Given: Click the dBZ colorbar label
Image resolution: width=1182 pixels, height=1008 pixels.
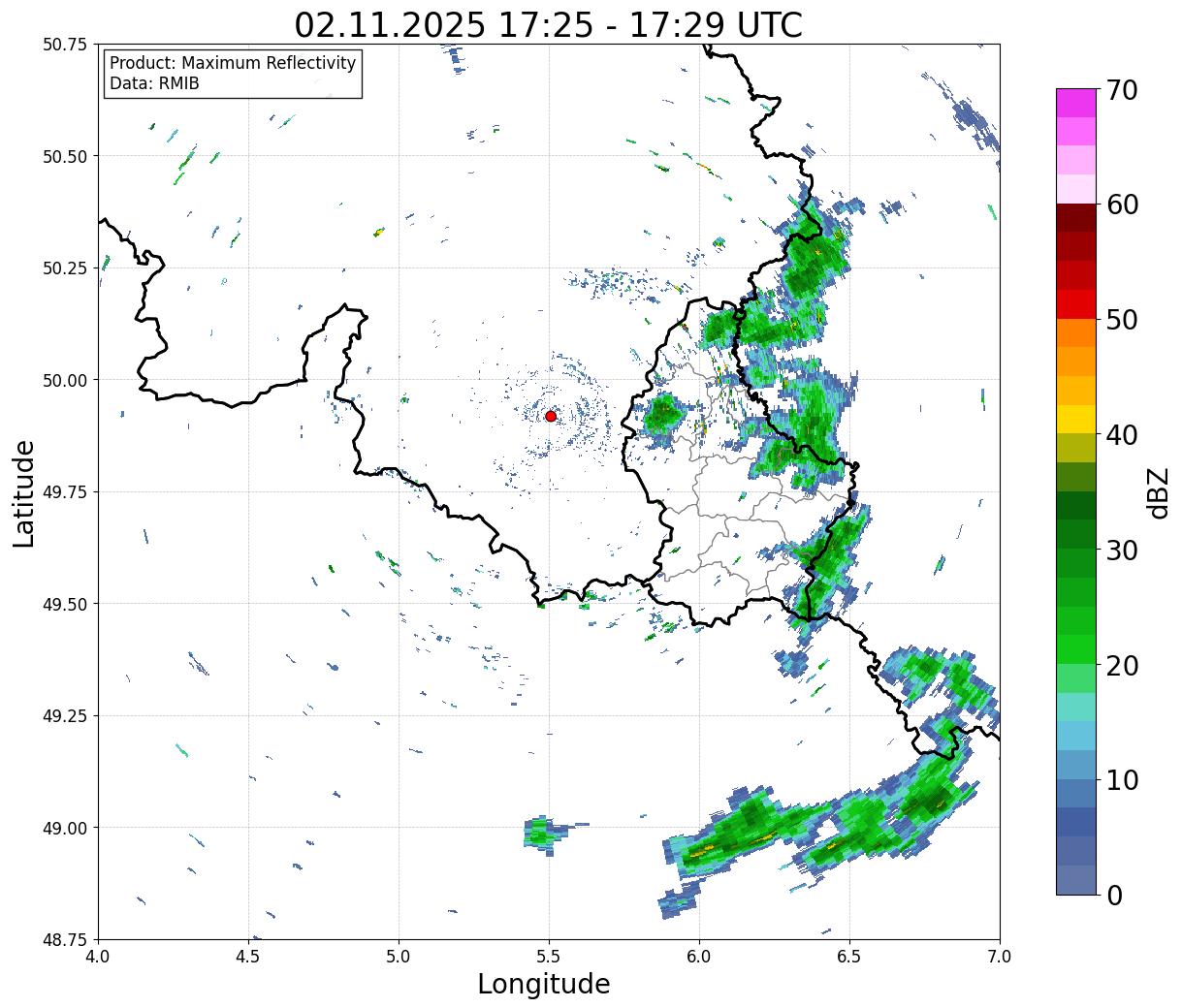Looking at the screenshot, I should coord(1158,491).
